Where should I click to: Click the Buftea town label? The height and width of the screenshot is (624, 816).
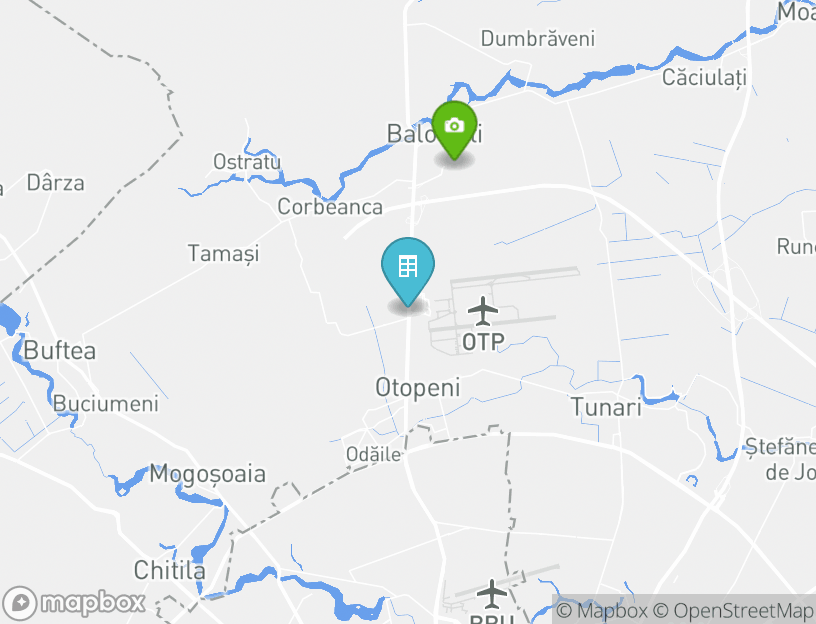(x=60, y=351)
